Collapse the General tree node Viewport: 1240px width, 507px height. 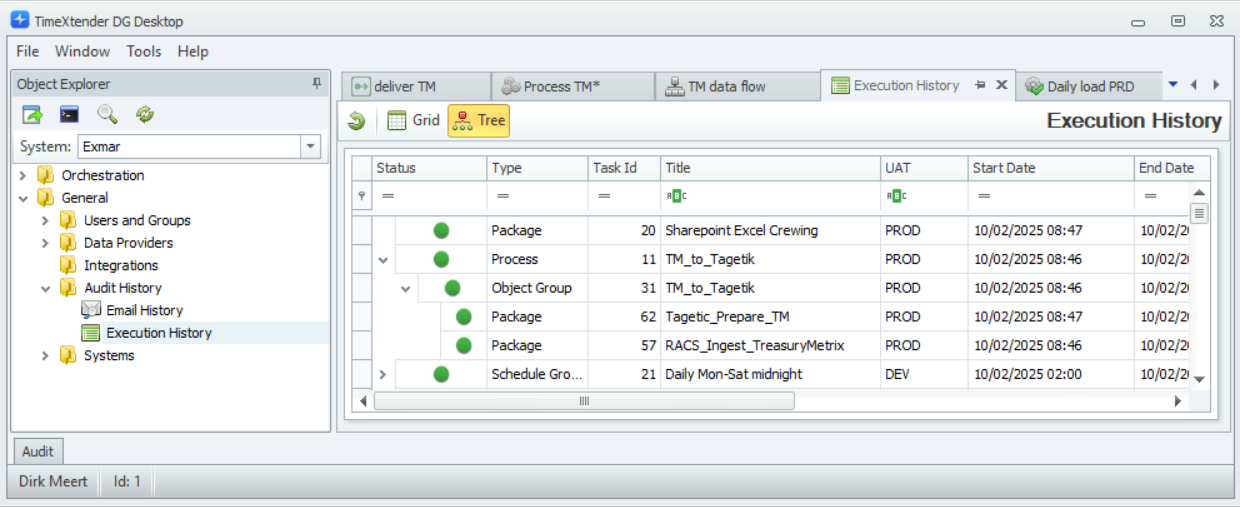(24, 198)
